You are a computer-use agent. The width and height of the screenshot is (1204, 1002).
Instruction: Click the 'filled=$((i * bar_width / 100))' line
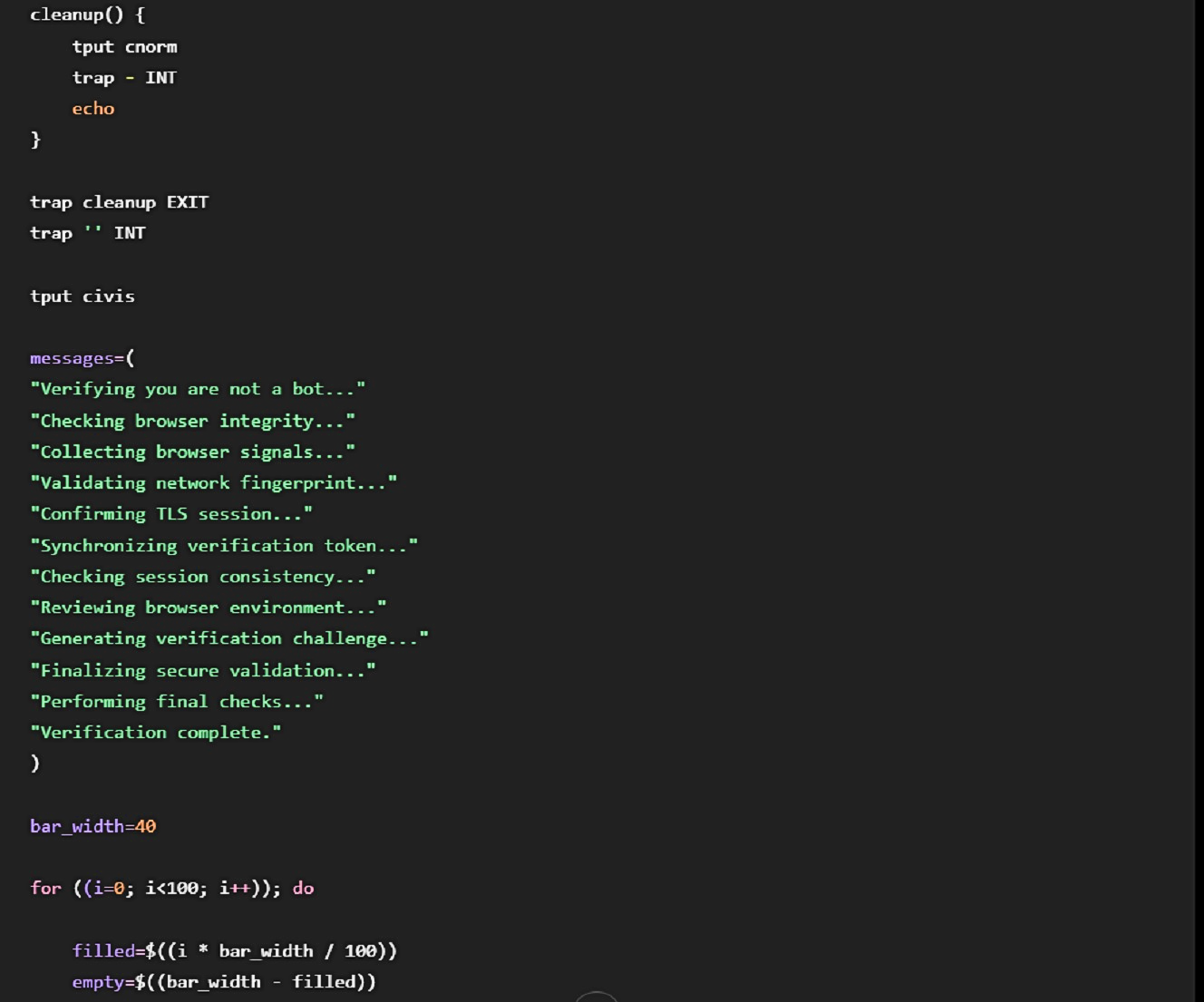[x=235, y=951]
